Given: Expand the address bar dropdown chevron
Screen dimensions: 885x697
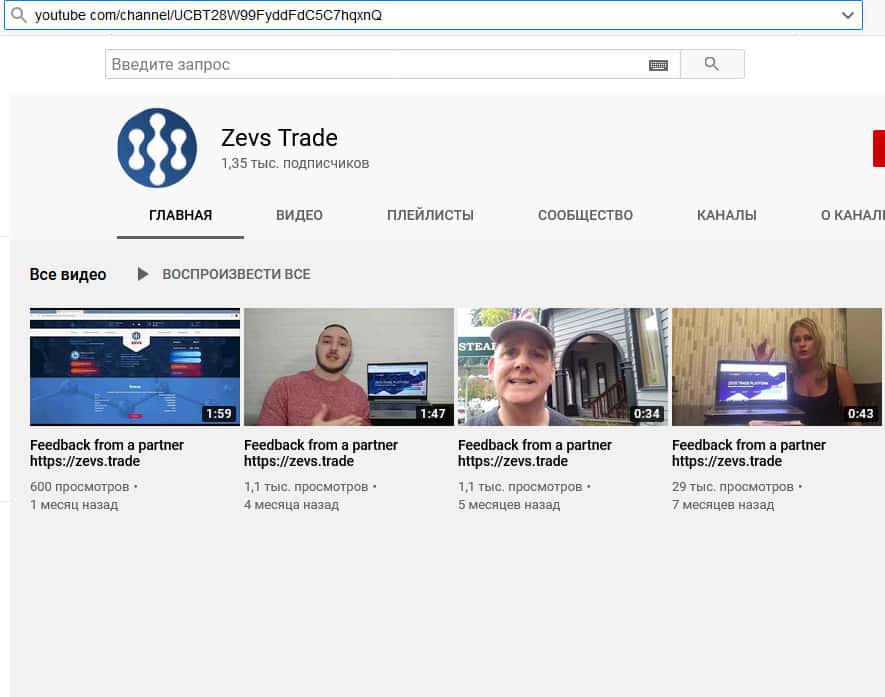Looking at the screenshot, I should 847,15.
